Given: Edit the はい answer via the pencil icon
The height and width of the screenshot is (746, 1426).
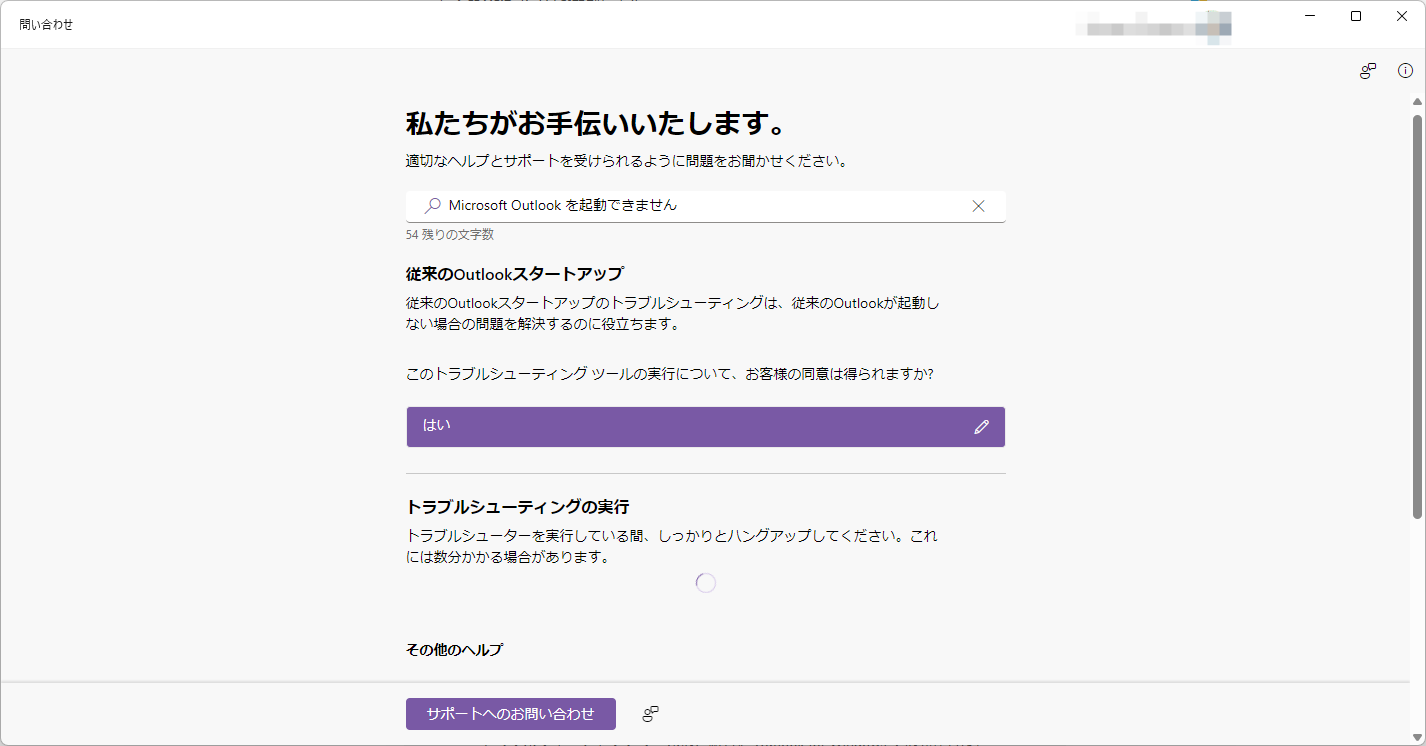Looking at the screenshot, I should 981,427.
